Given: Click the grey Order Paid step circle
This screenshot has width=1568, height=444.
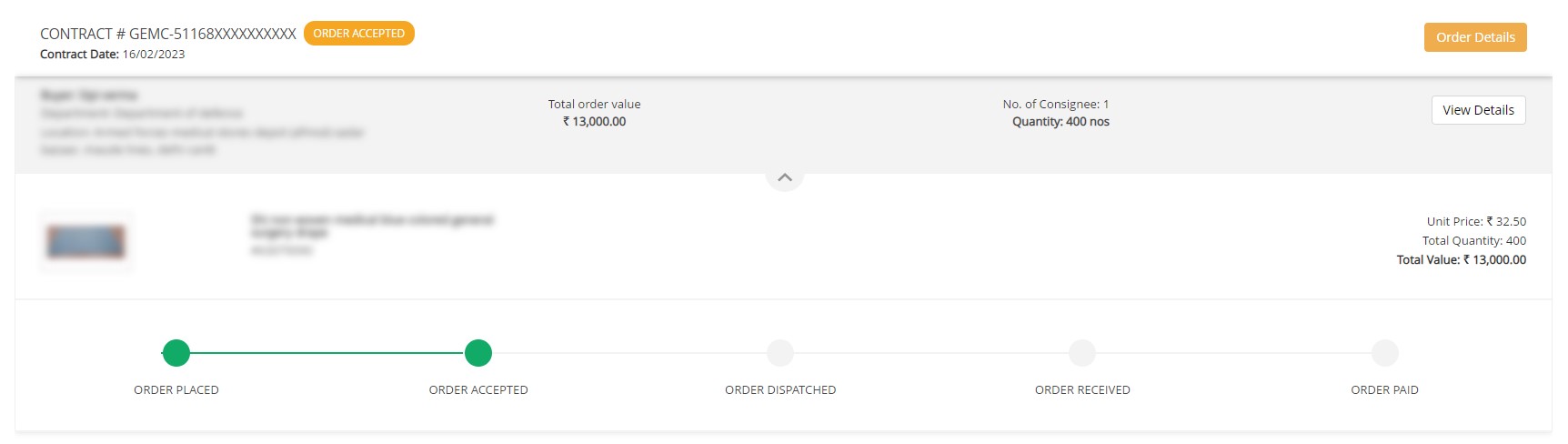Looking at the screenshot, I should (1384, 353).
